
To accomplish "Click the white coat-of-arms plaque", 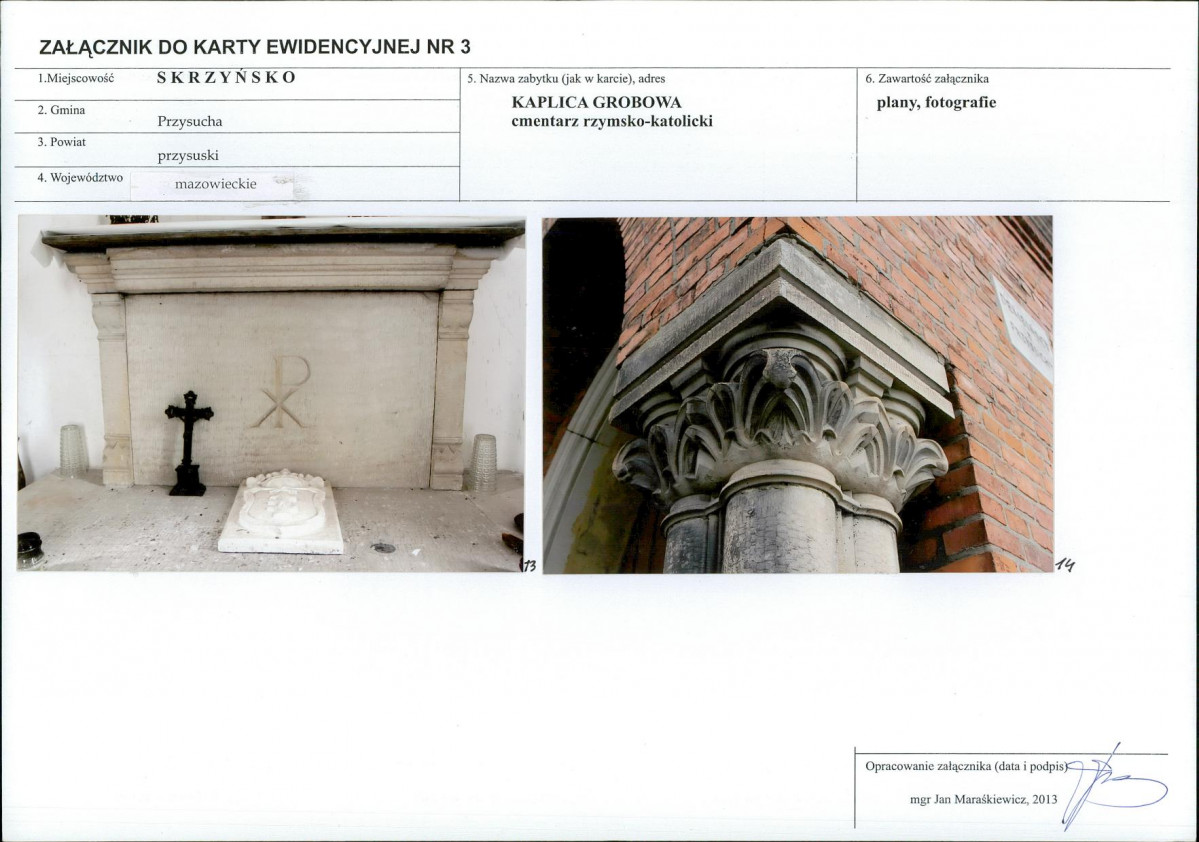I will (282, 511).
